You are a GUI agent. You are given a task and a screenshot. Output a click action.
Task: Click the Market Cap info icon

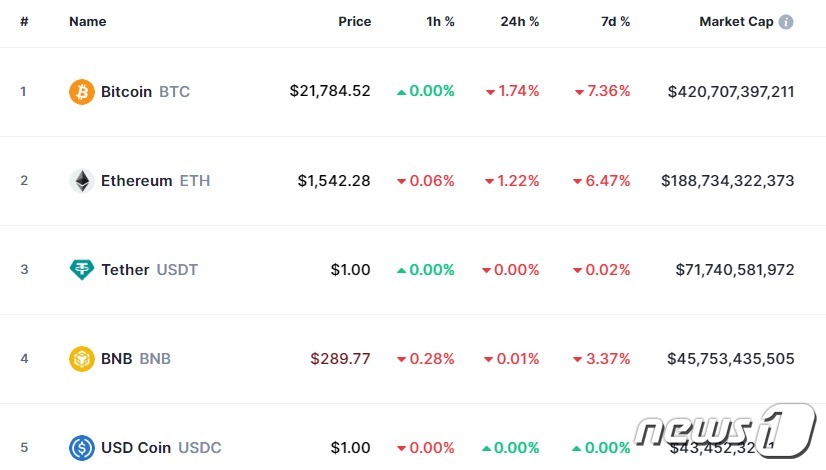coord(786,22)
